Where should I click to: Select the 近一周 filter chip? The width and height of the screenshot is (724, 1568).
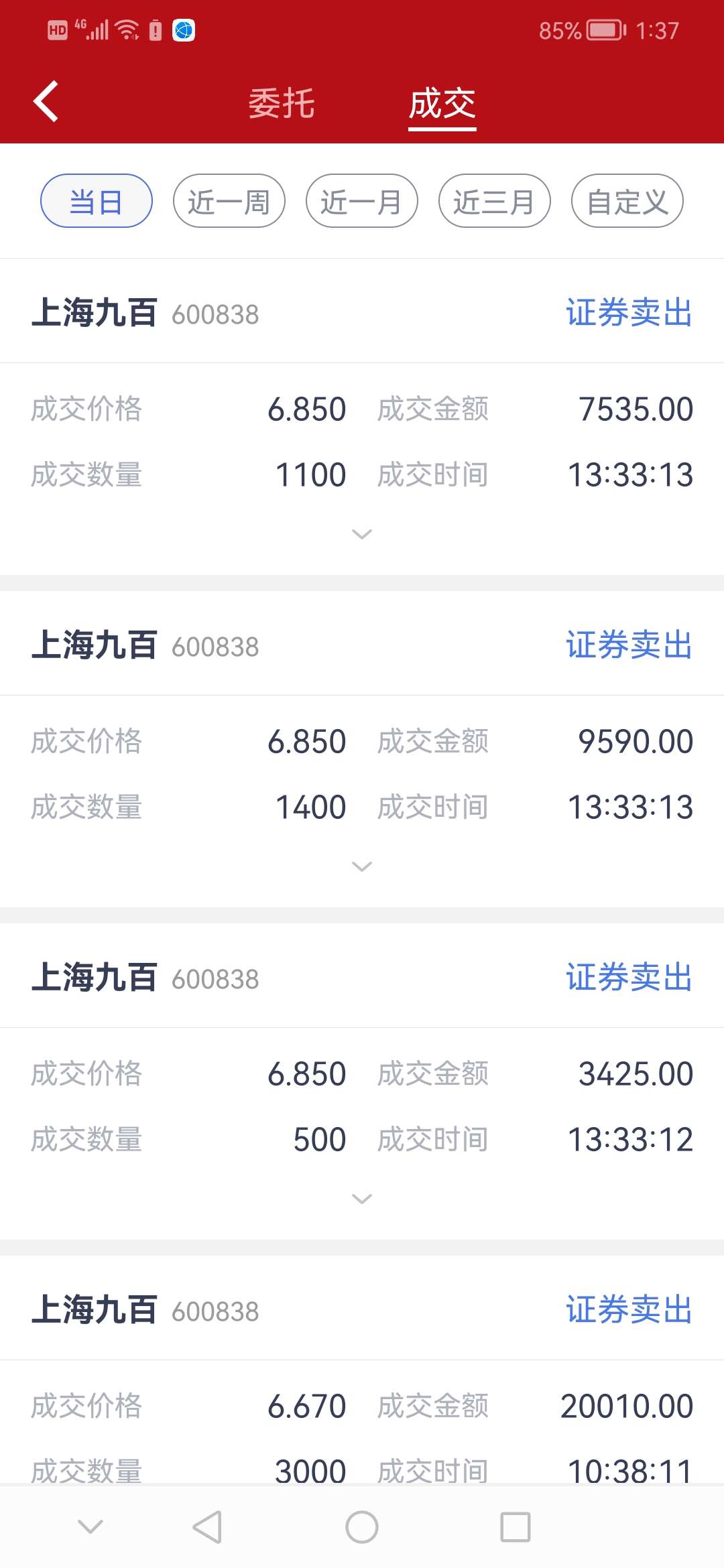[x=229, y=201]
